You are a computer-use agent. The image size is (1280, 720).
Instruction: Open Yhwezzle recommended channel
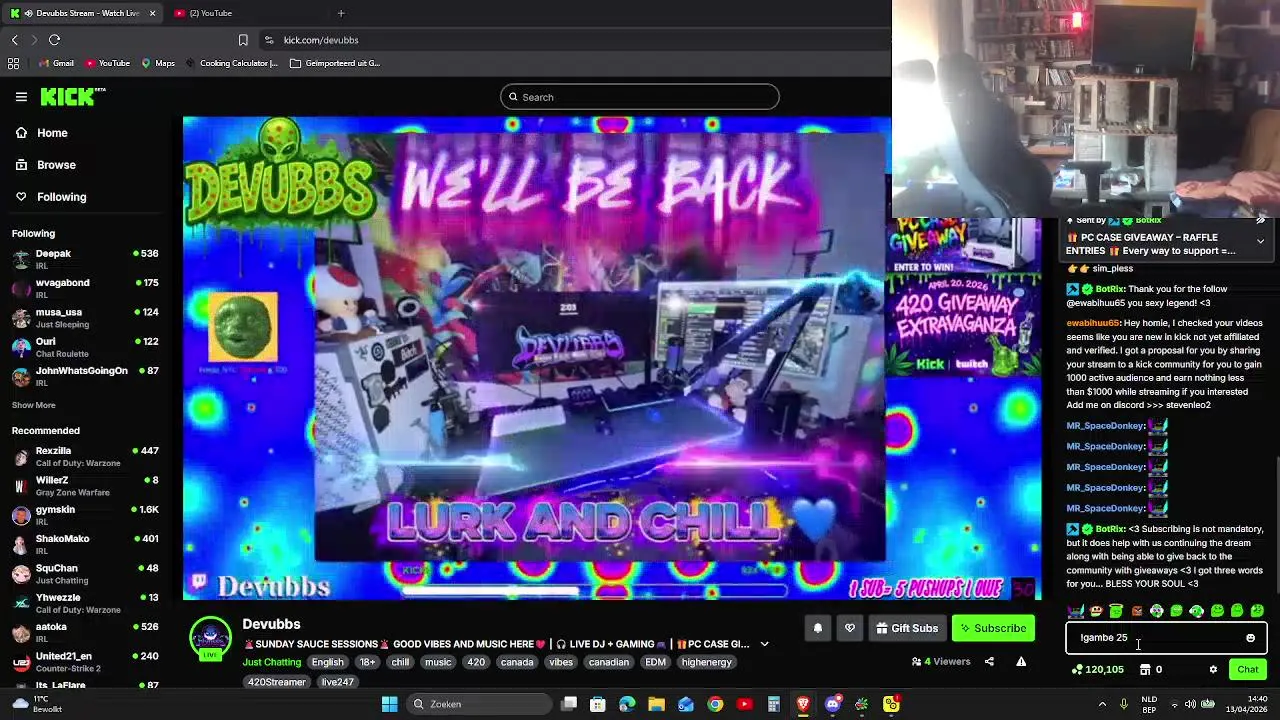[85, 603]
